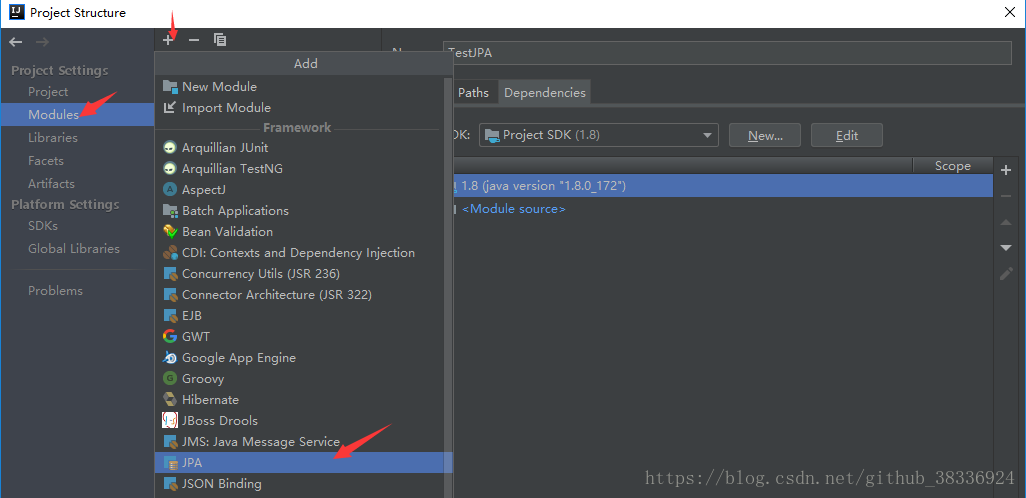Close the Project Structure window
Image resolution: width=1026 pixels, height=498 pixels.
[x=1009, y=12]
